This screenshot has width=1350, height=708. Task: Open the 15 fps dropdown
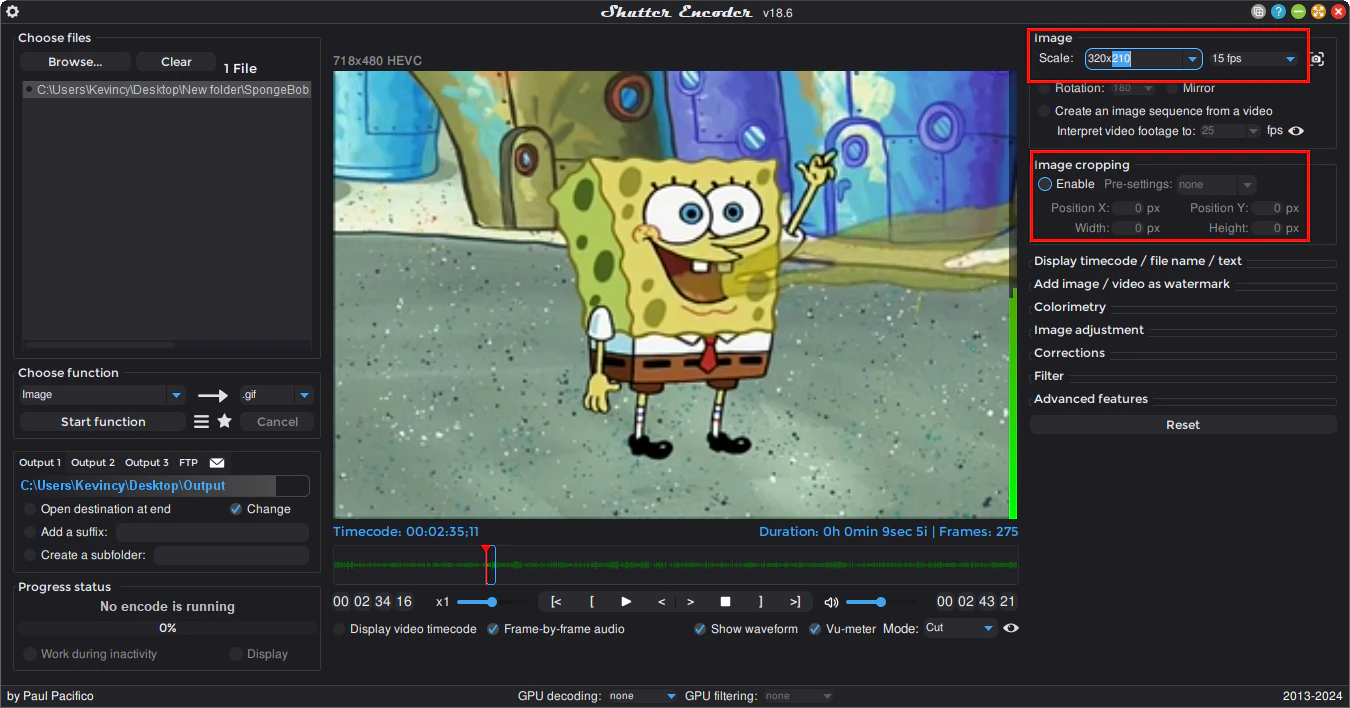[1290, 59]
